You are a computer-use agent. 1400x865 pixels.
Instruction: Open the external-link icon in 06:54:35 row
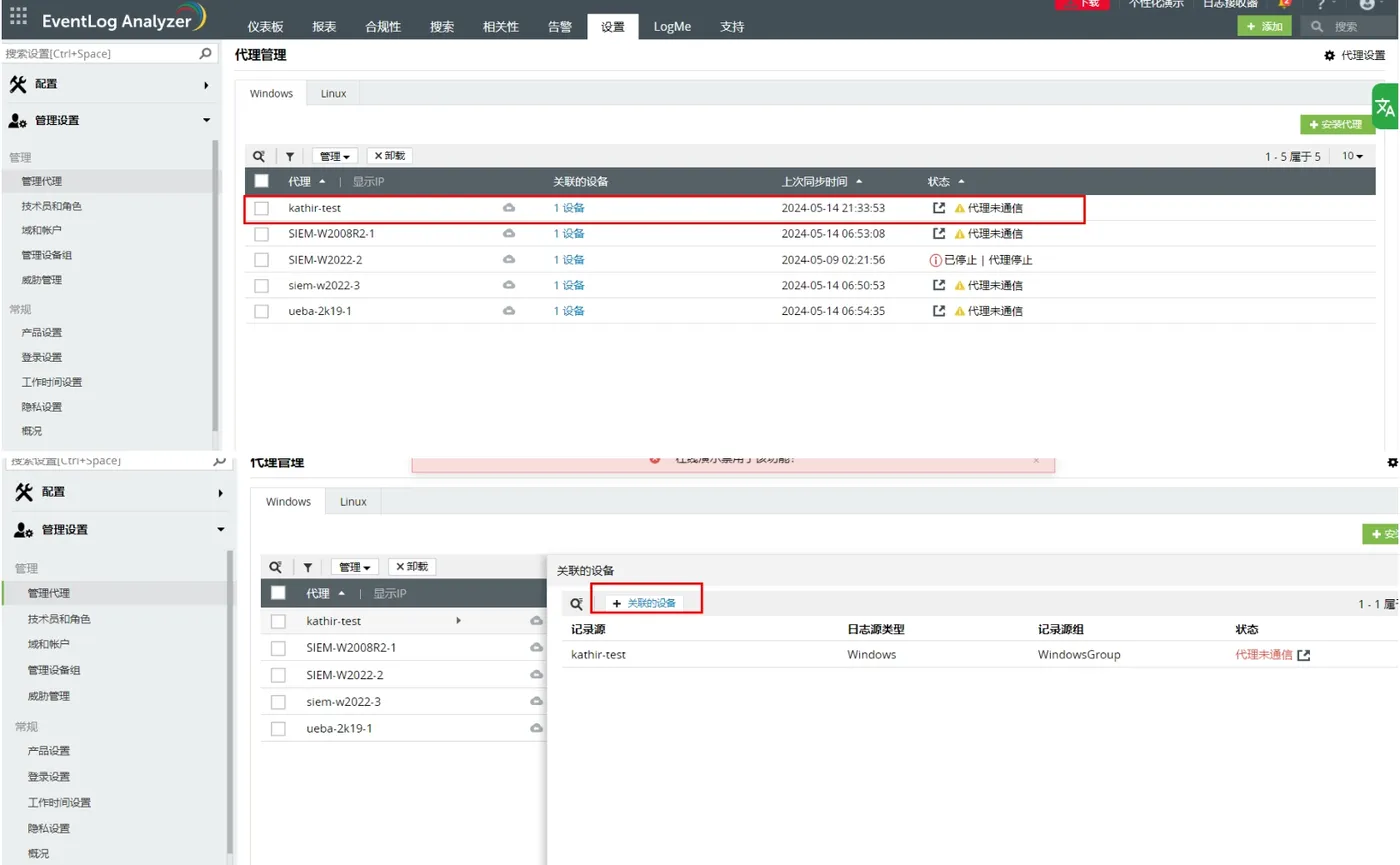tap(938, 311)
